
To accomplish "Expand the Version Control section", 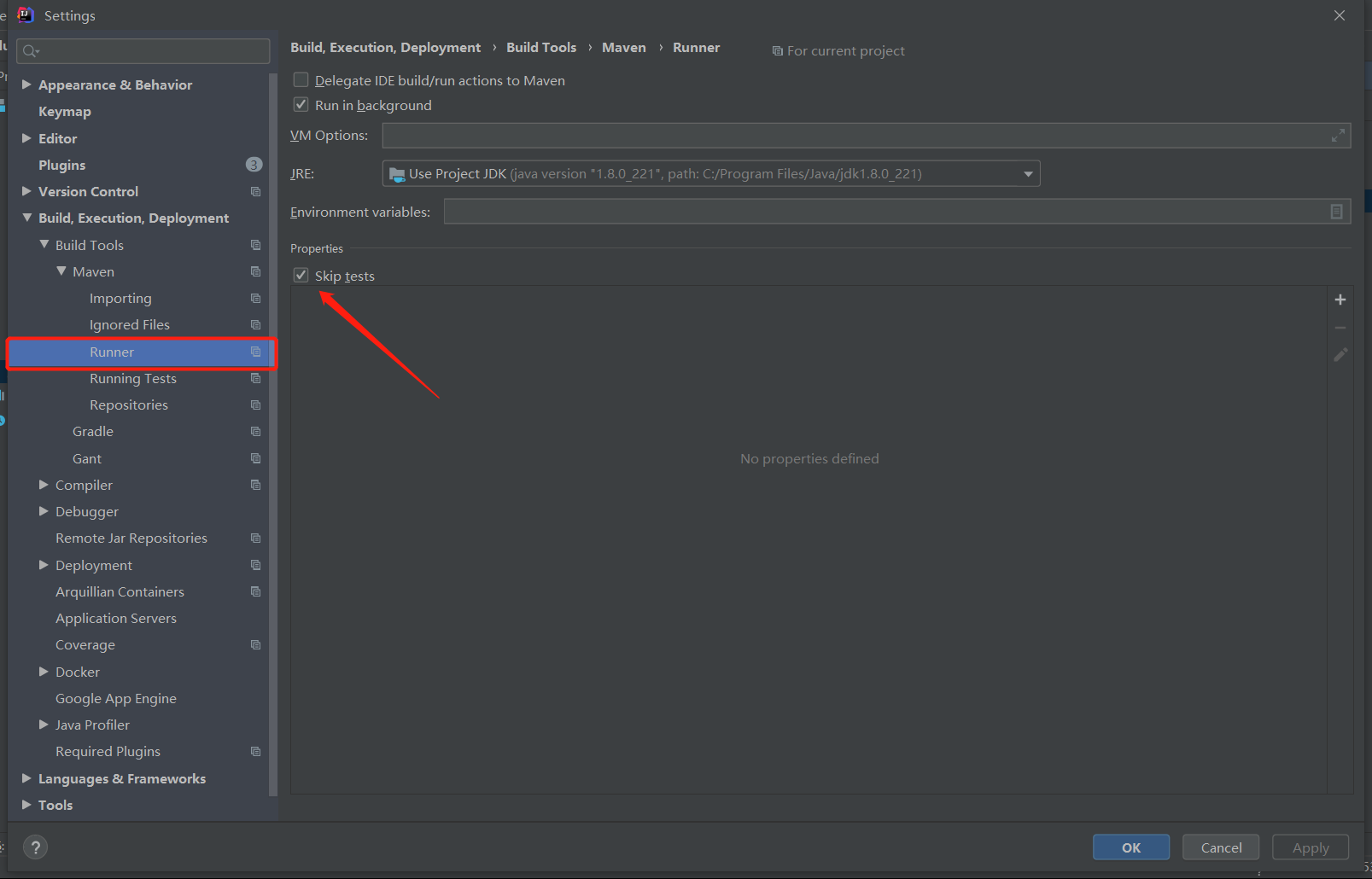I will 26,191.
